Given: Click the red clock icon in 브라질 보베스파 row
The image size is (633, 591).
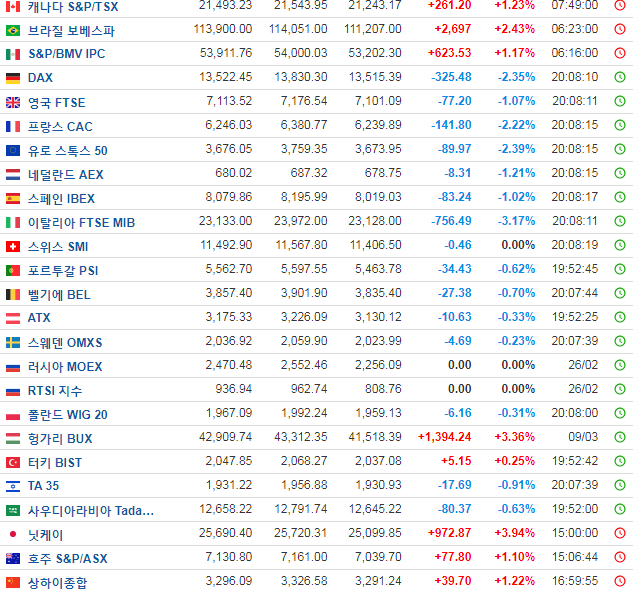Looking at the screenshot, I should click(620, 29).
